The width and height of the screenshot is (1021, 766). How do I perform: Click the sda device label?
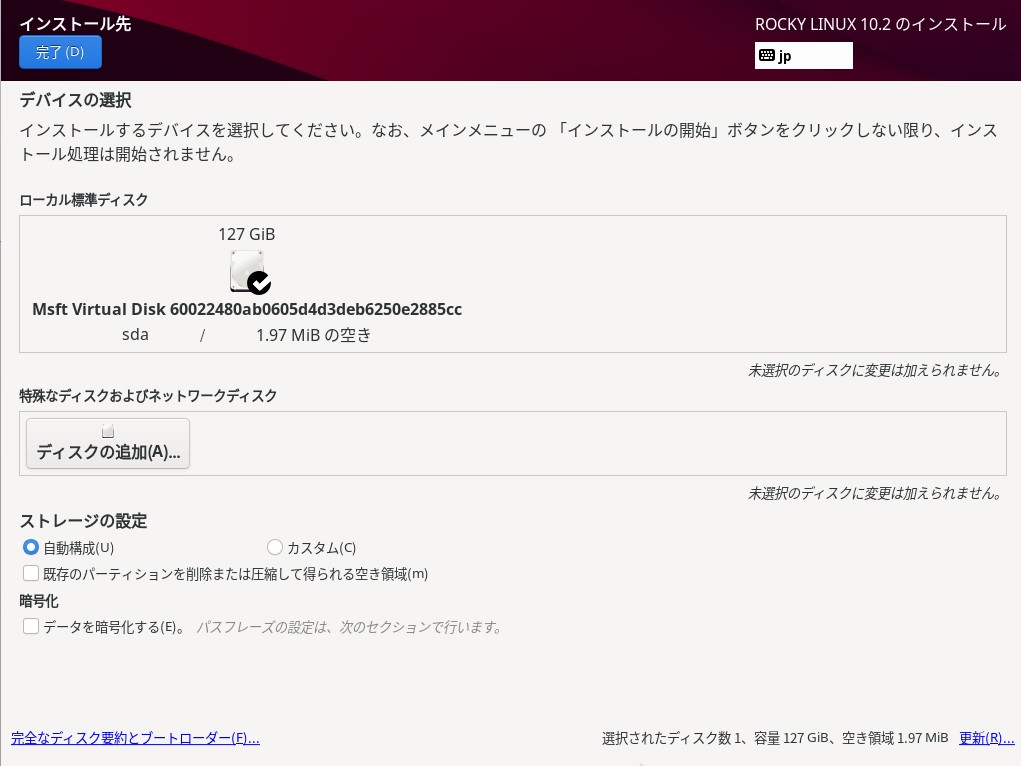pyautogui.click(x=135, y=335)
